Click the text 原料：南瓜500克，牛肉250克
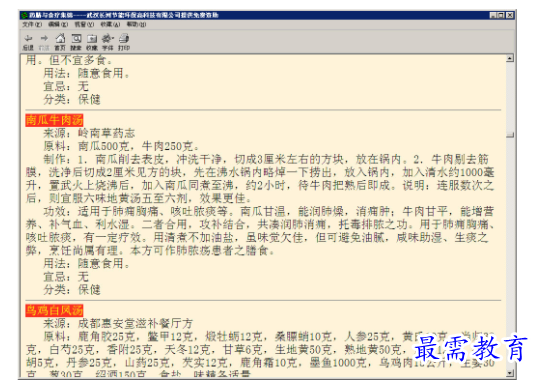536x380 pixels. pos(121,146)
